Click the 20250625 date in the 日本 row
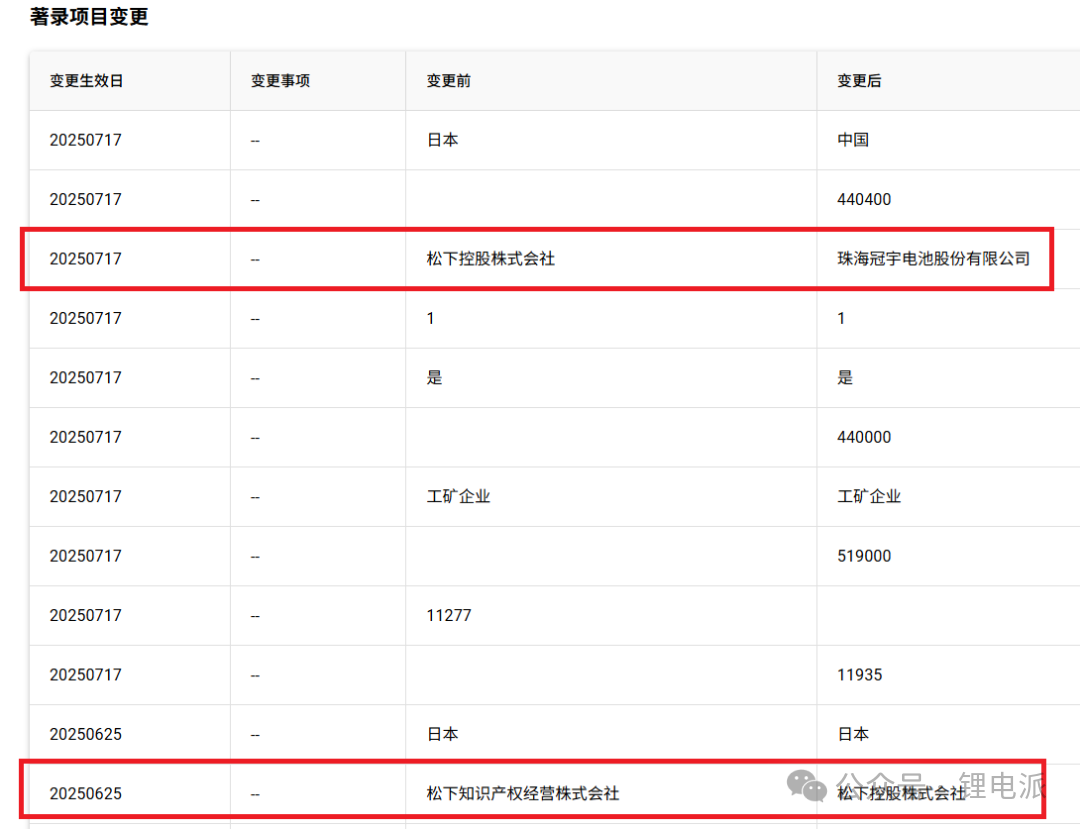 [x=85, y=734]
